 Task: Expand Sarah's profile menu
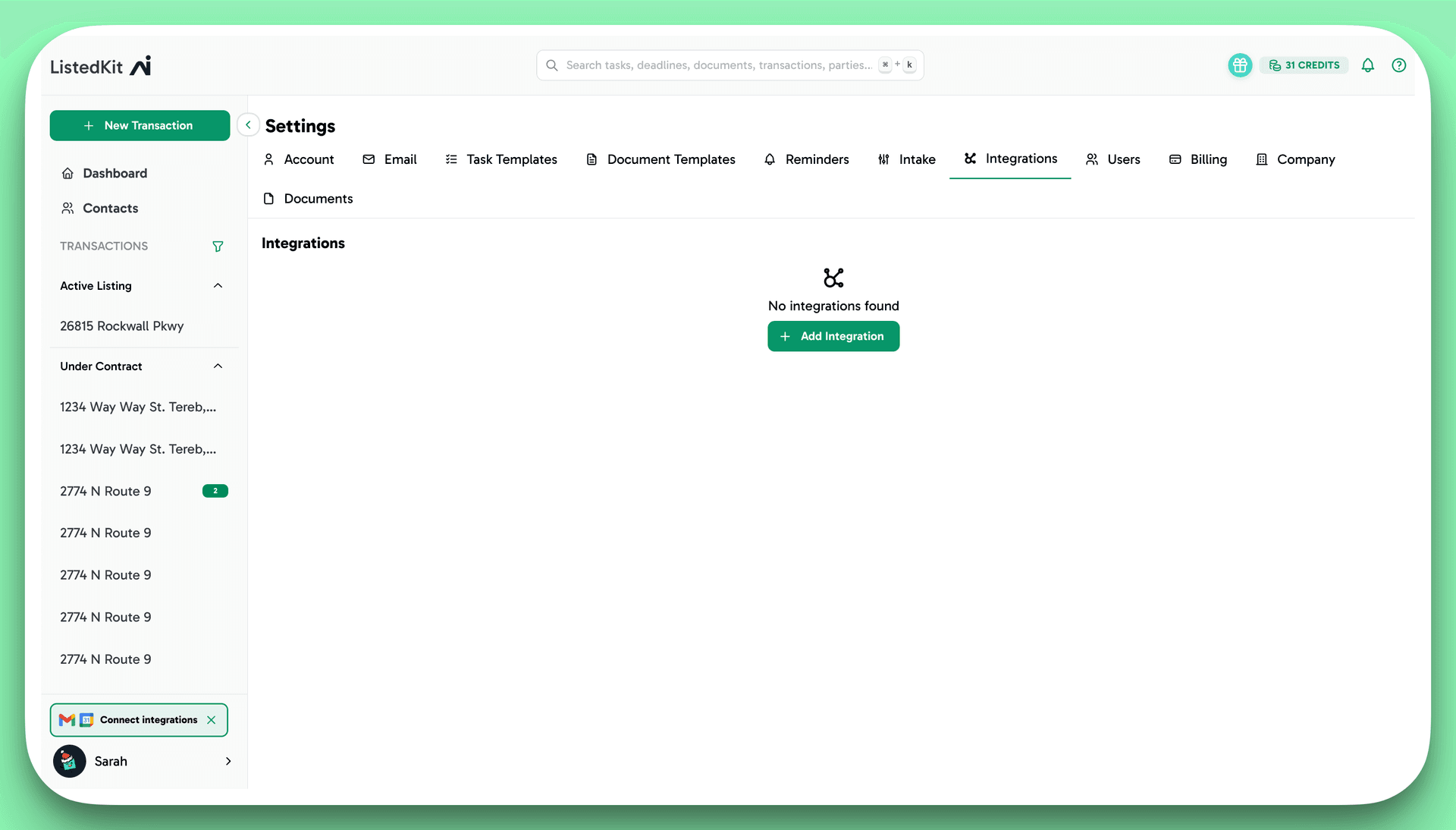(x=228, y=762)
